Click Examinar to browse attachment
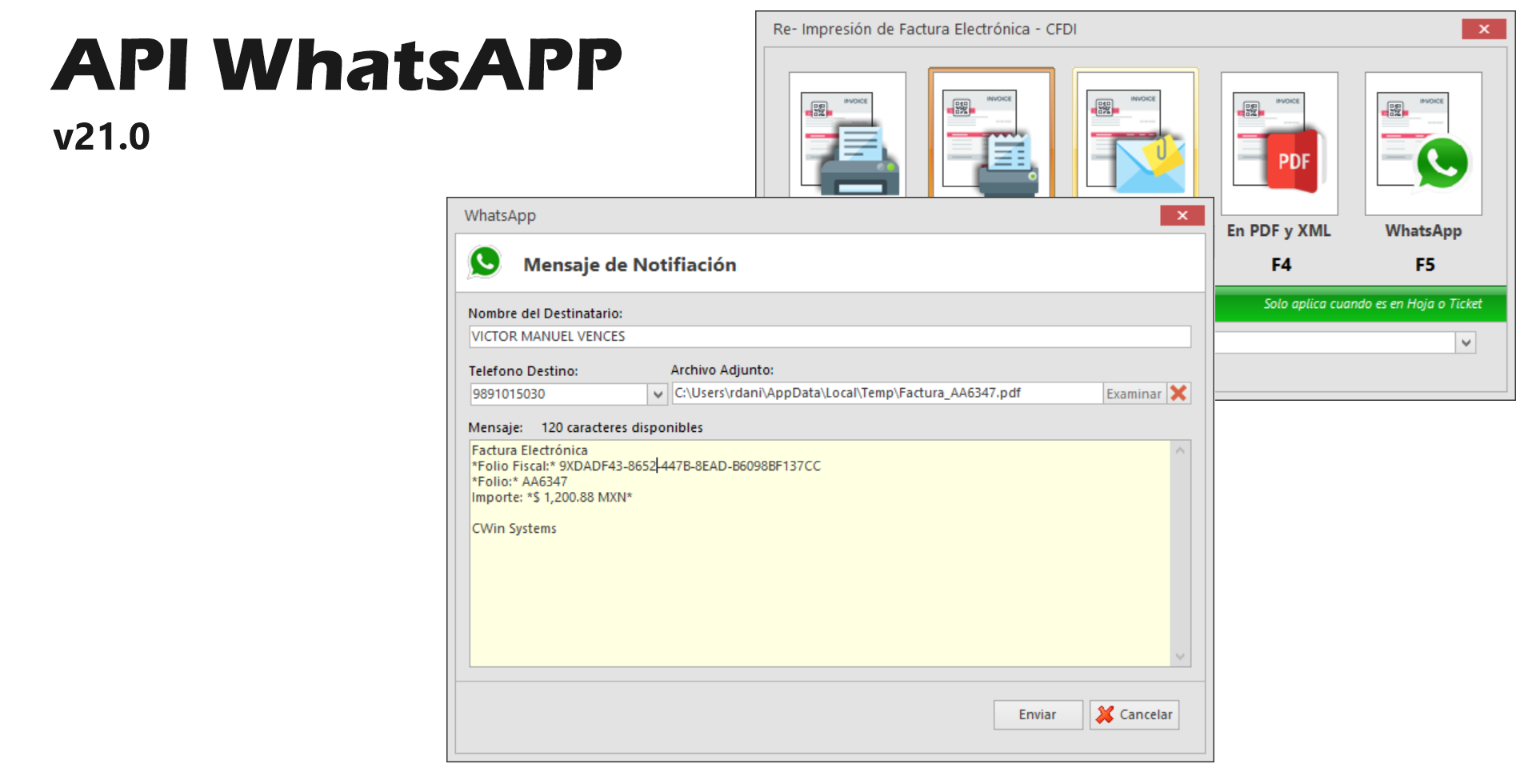Viewport: 1536px width, 784px height. 1134,394
